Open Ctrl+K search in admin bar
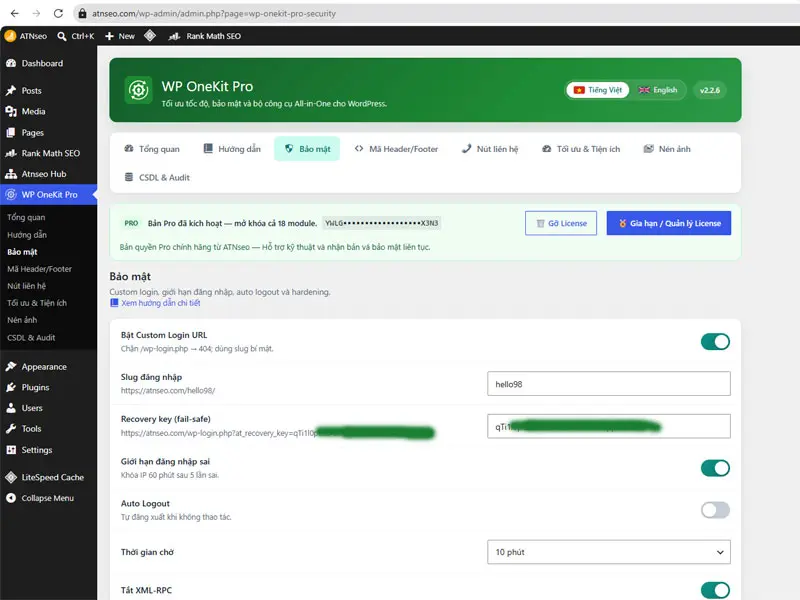The height and width of the screenshot is (600, 800). [x=76, y=36]
